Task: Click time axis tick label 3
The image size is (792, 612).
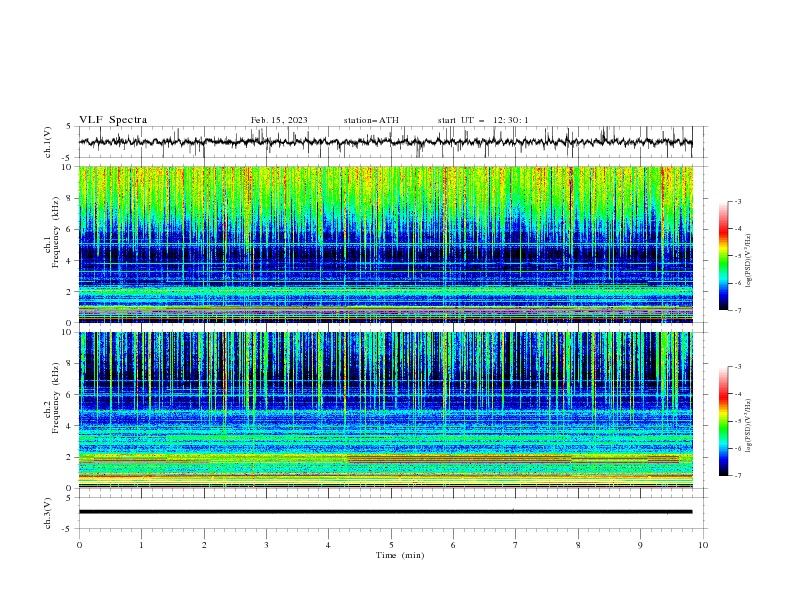Action: coord(266,545)
